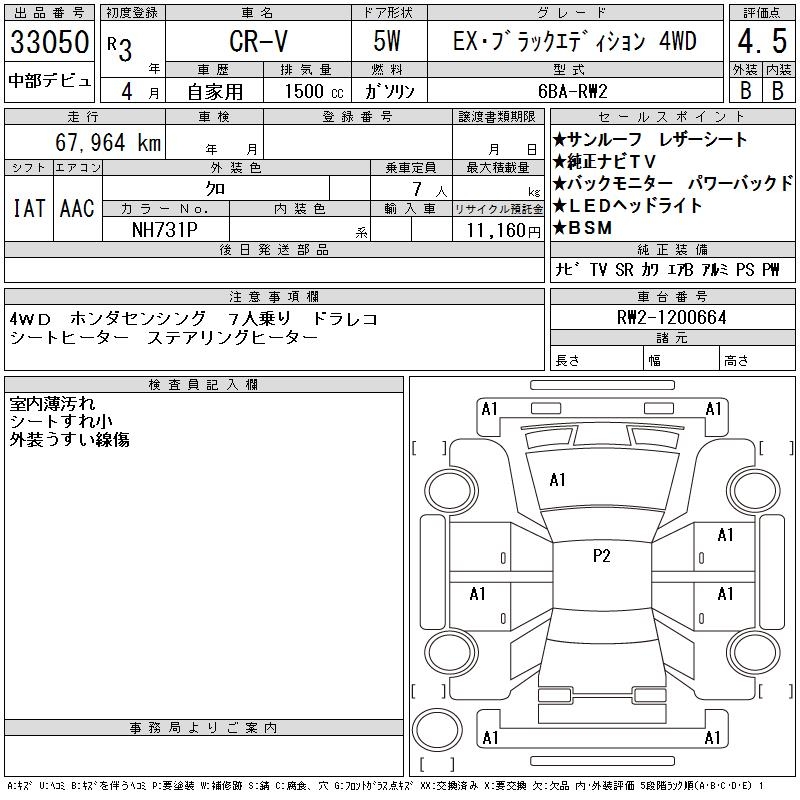Image resolution: width=800 pixels, height=800 pixels.
Task: Select sales point ★純正ナビTV
Action: click(604, 161)
